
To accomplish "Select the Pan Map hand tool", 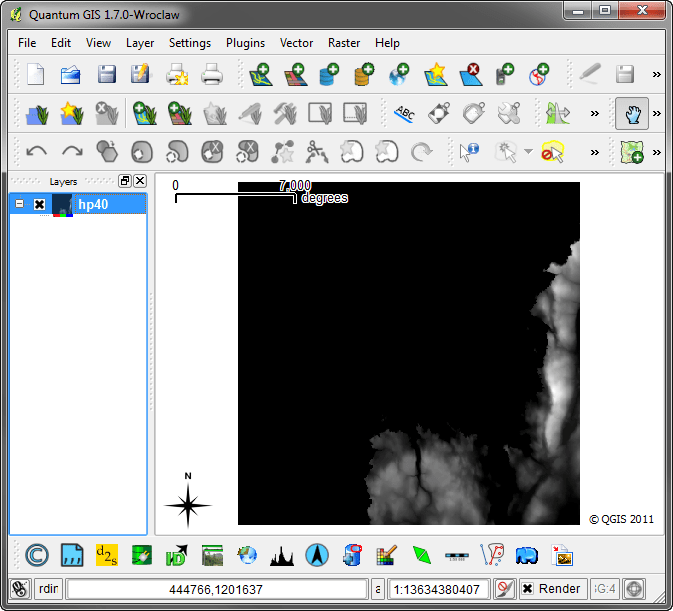I will [632, 114].
